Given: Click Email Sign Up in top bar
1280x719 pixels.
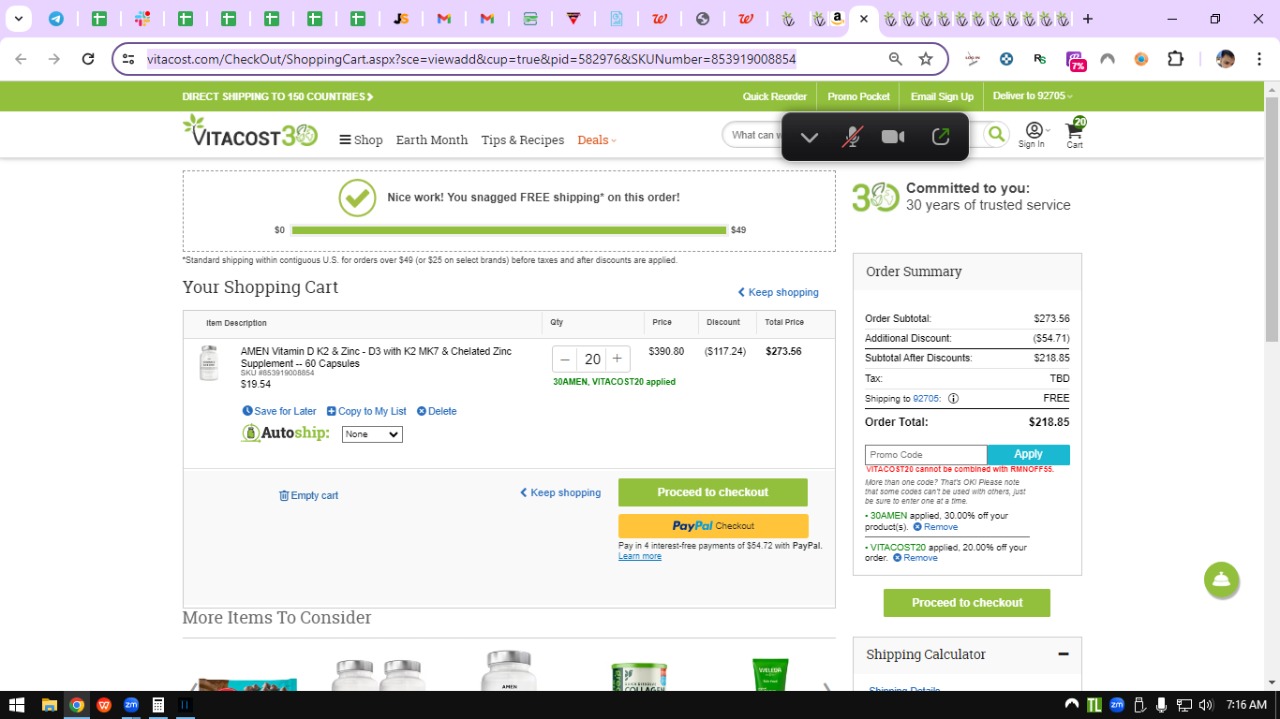Looking at the screenshot, I should coord(942,96).
